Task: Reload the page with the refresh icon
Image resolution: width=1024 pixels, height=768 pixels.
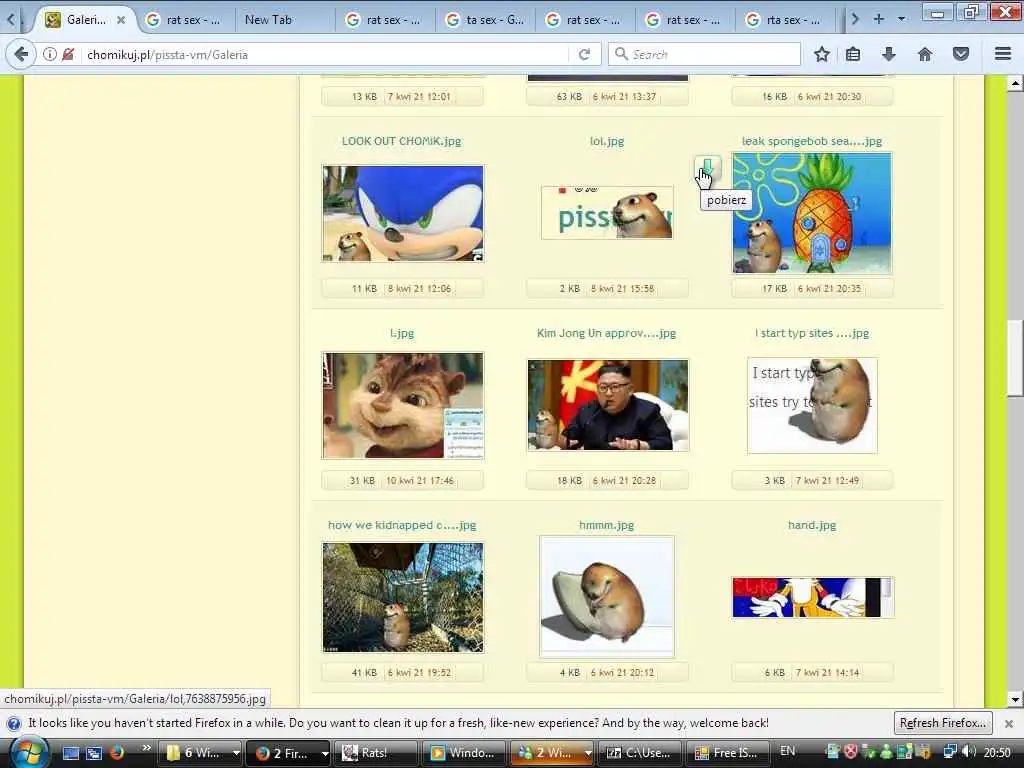Action: pyautogui.click(x=584, y=54)
